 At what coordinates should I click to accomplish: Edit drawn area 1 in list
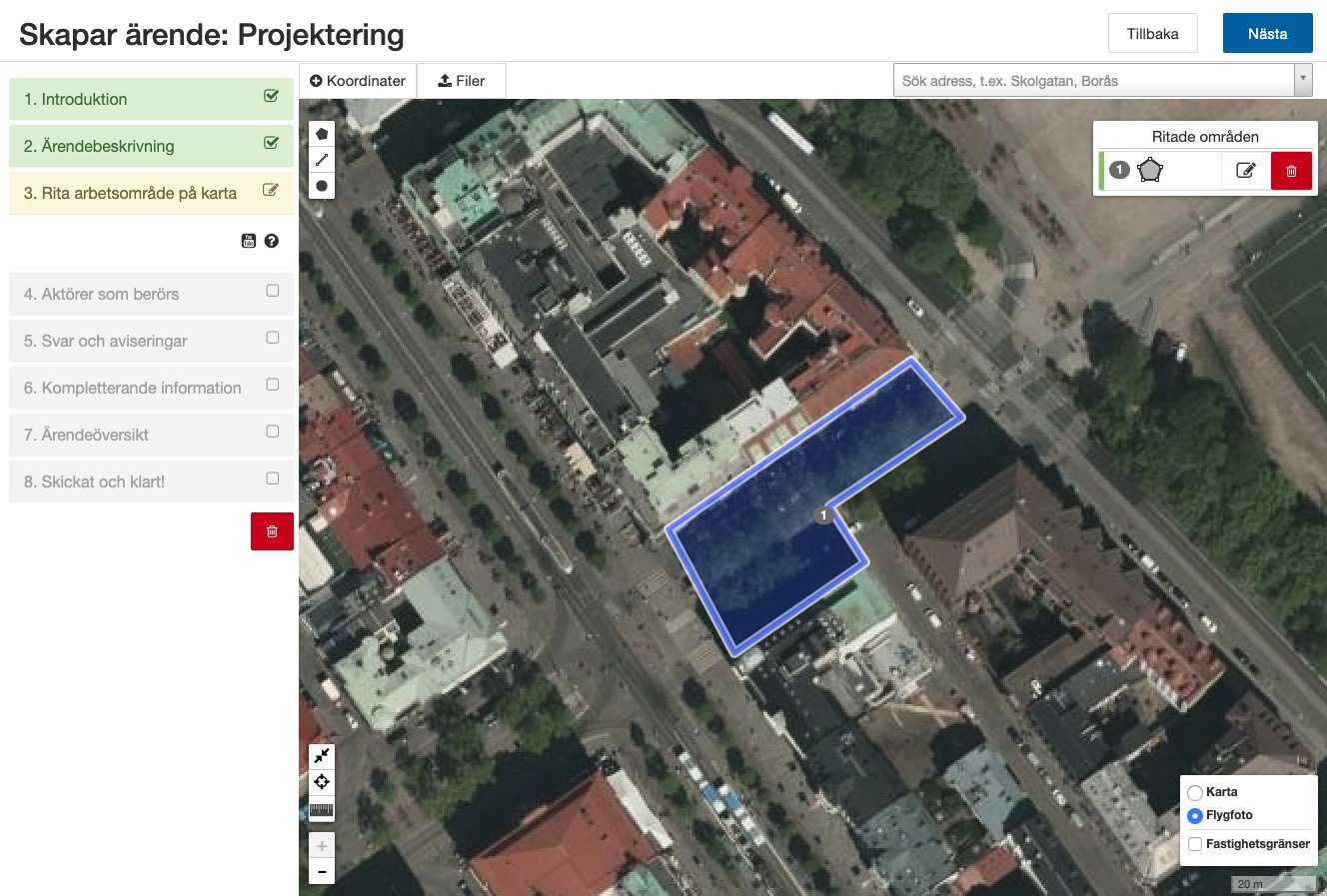(x=1245, y=171)
